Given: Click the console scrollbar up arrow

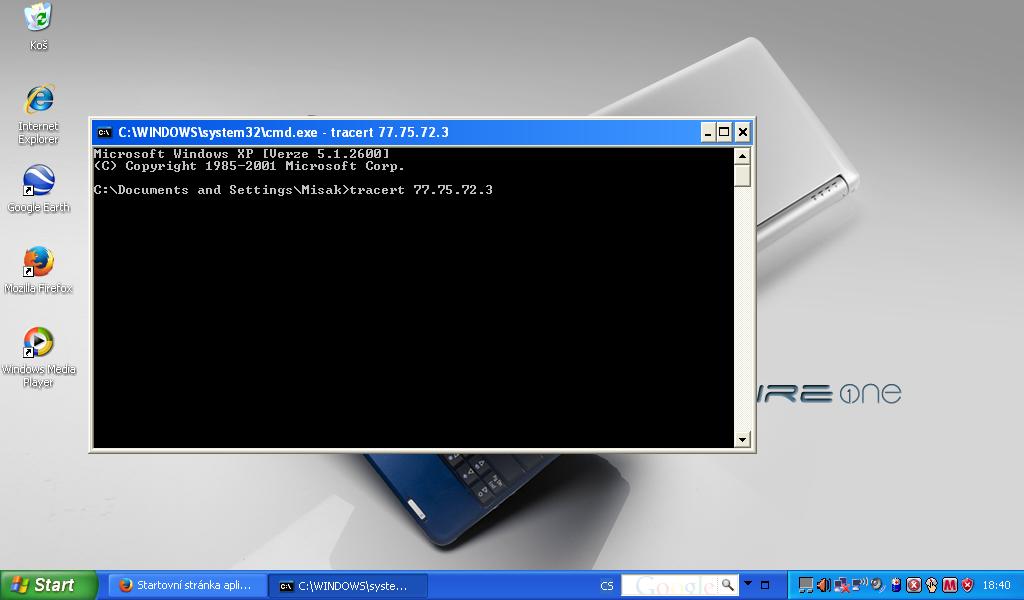Looking at the screenshot, I should point(742,156).
